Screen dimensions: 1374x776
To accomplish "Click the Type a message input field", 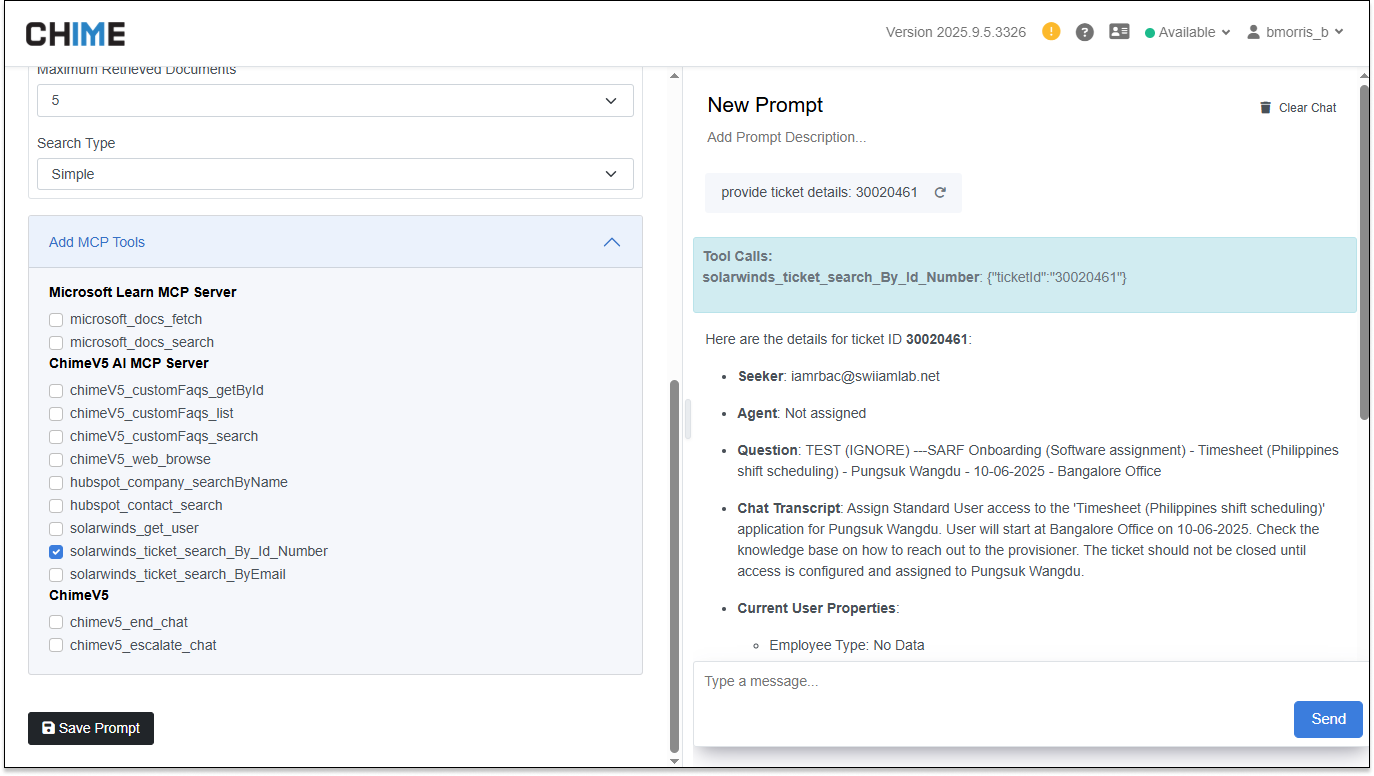I will click(x=1028, y=682).
